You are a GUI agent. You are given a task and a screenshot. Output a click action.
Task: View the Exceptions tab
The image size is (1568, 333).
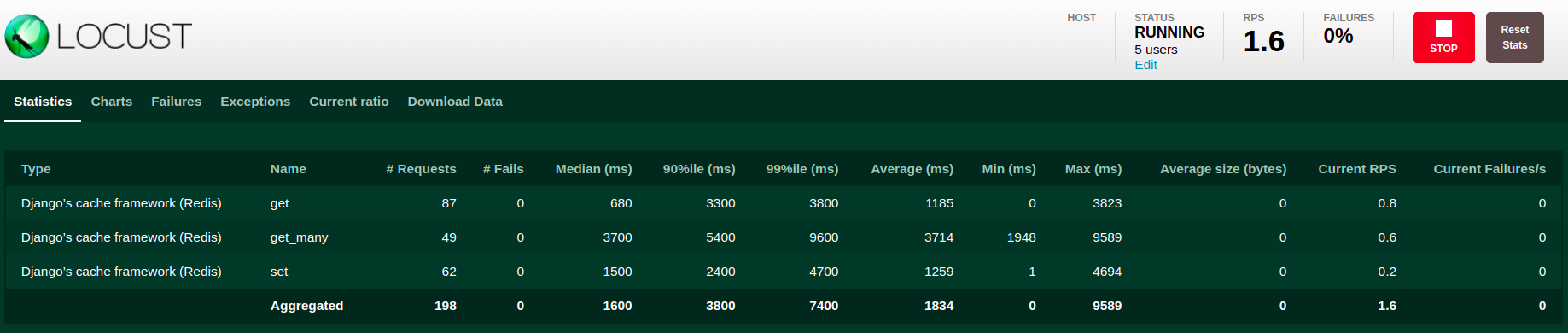pos(255,102)
